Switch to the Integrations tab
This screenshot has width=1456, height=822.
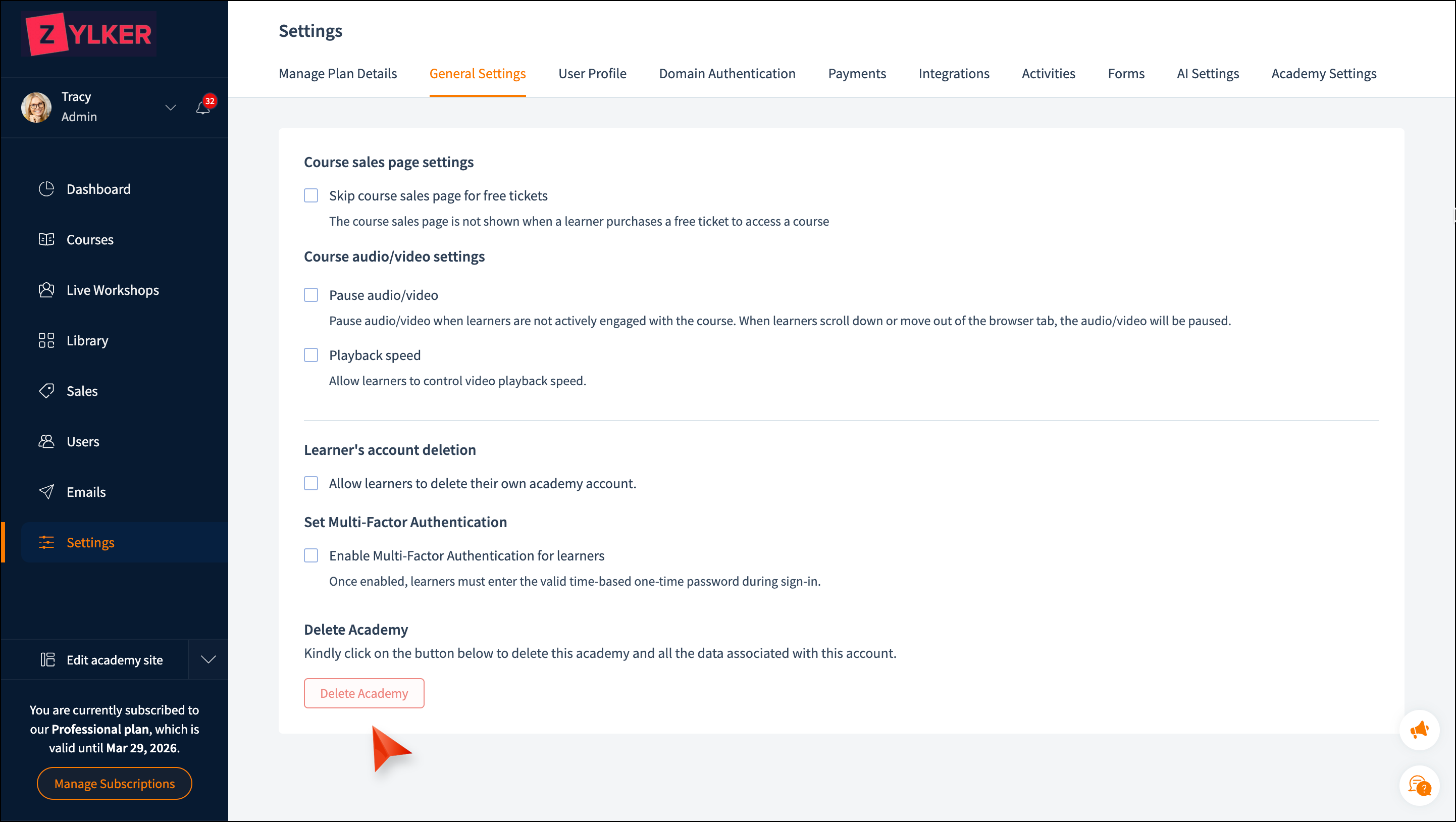click(954, 74)
